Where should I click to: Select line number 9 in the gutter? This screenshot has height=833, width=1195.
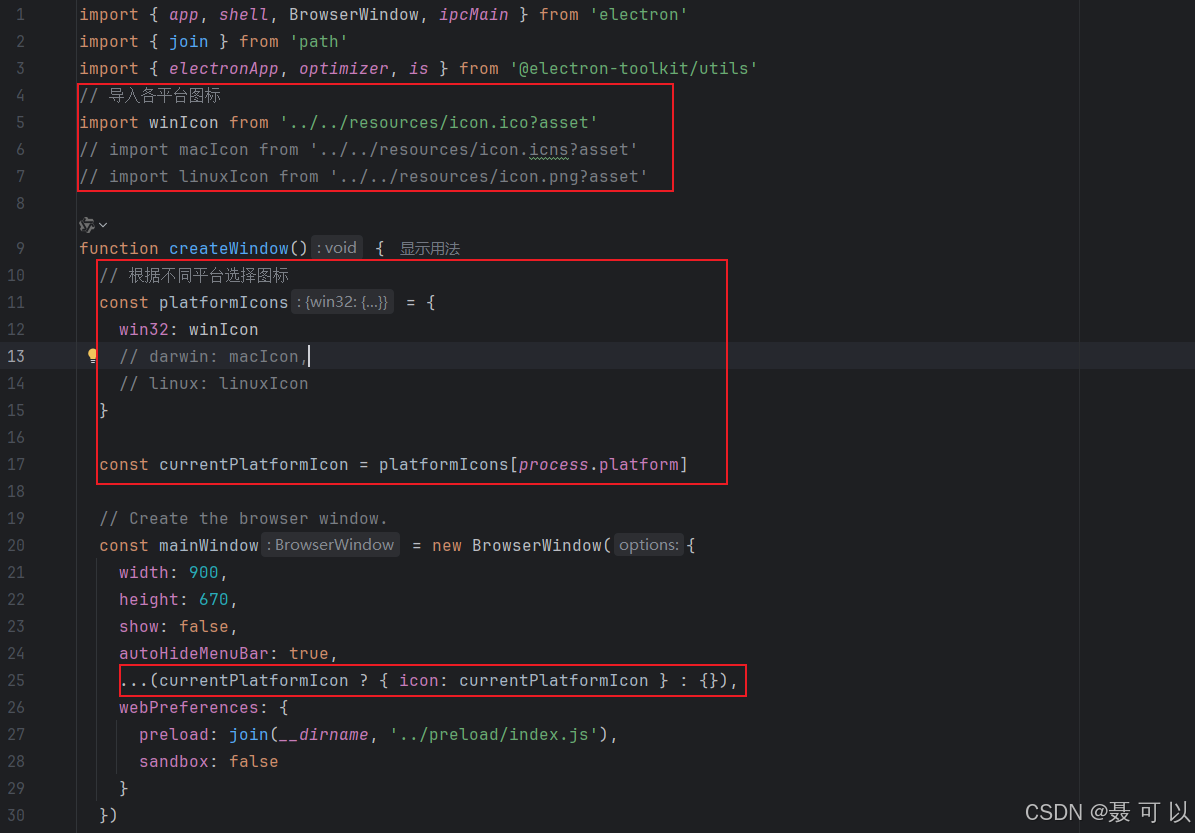pyautogui.click(x=20, y=248)
